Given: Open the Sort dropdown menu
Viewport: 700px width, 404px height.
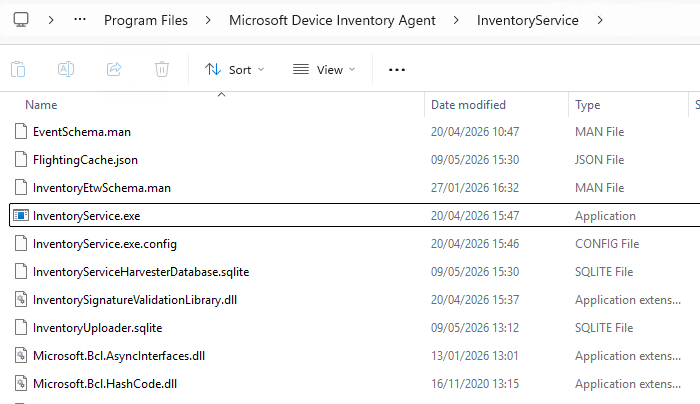Looking at the screenshot, I should pos(235,70).
